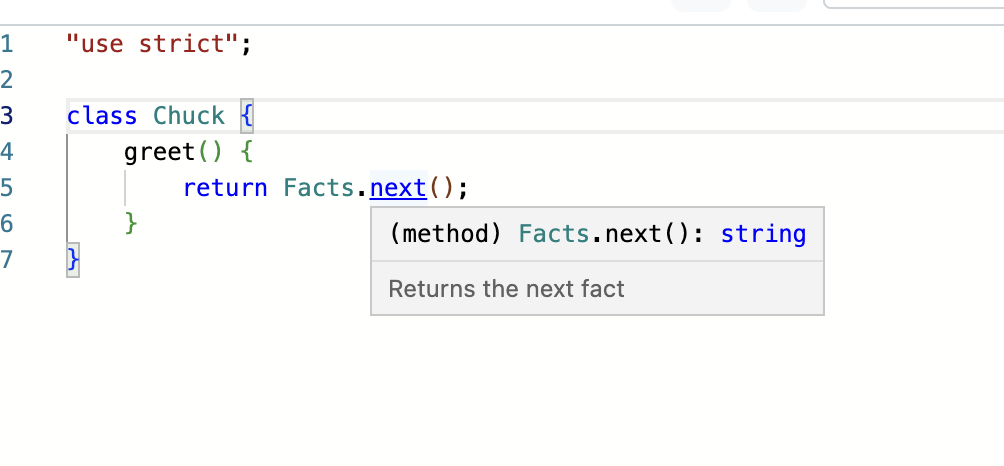The width and height of the screenshot is (1004, 466).
Task: Click the greet method name
Action: point(160,152)
